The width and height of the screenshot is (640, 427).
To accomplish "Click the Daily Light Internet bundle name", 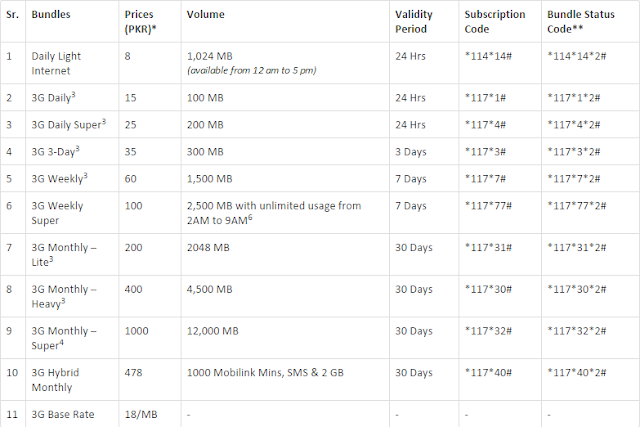I will [56, 63].
